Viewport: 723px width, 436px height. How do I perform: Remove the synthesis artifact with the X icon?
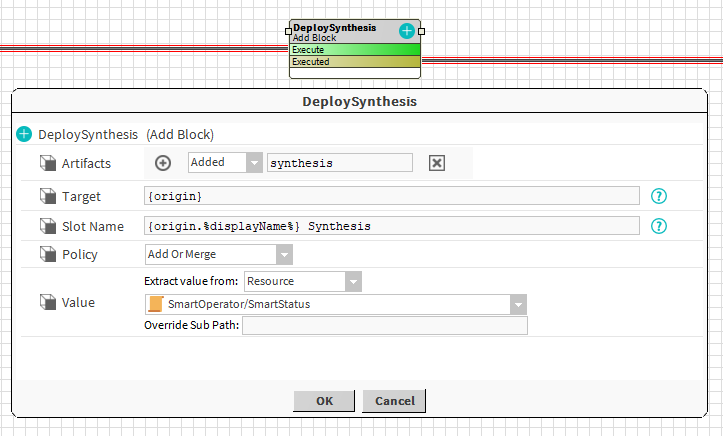(436, 163)
